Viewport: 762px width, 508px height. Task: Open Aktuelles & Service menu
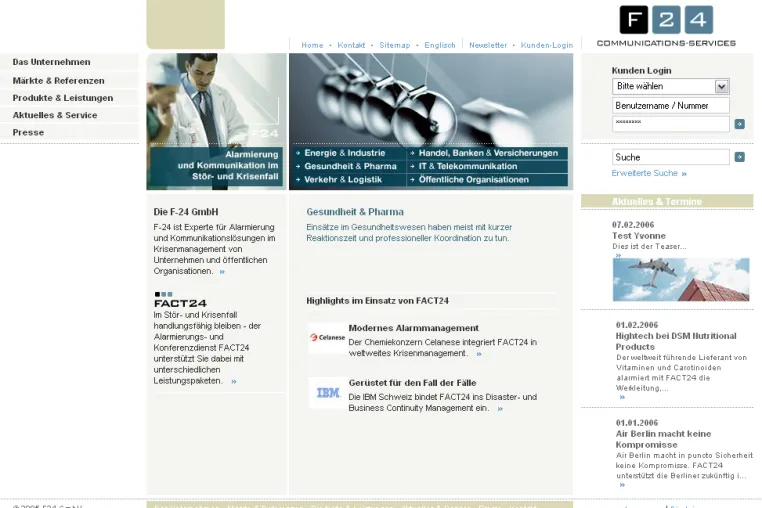point(55,115)
